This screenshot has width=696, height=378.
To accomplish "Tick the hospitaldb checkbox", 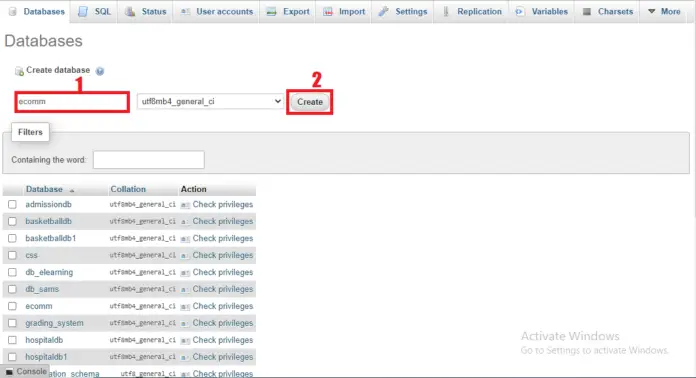I will pyautogui.click(x=12, y=340).
